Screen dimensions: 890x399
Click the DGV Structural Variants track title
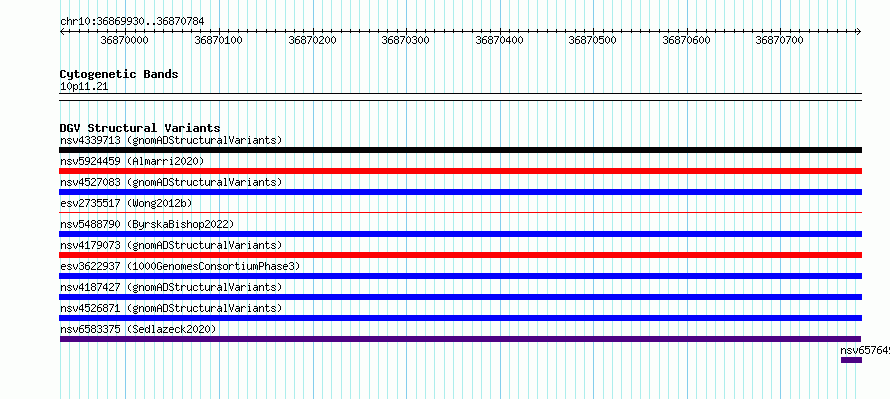click(x=140, y=128)
